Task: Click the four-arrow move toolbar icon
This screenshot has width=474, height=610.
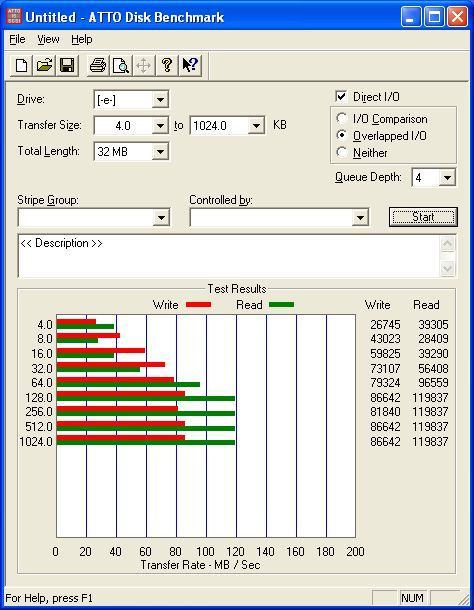Action: click(x=144, y=65)
